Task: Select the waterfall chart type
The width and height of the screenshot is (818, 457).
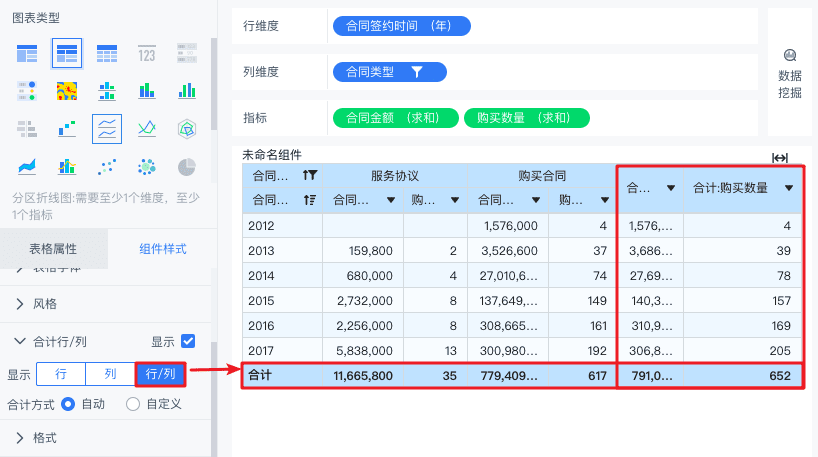Action: pyautogui.click(x=67, y=128)
